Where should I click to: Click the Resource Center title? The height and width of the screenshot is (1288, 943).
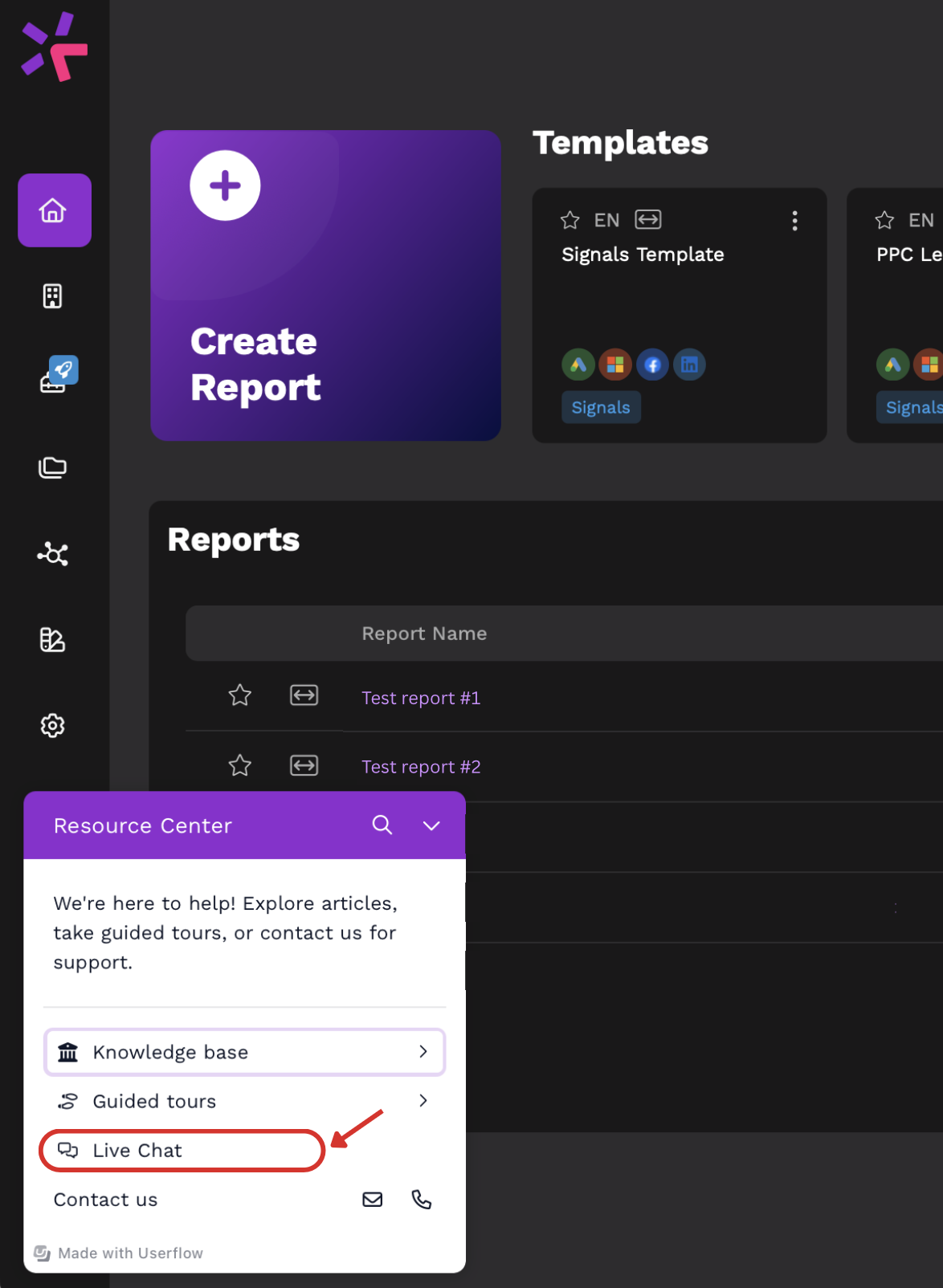pos(143,825)
